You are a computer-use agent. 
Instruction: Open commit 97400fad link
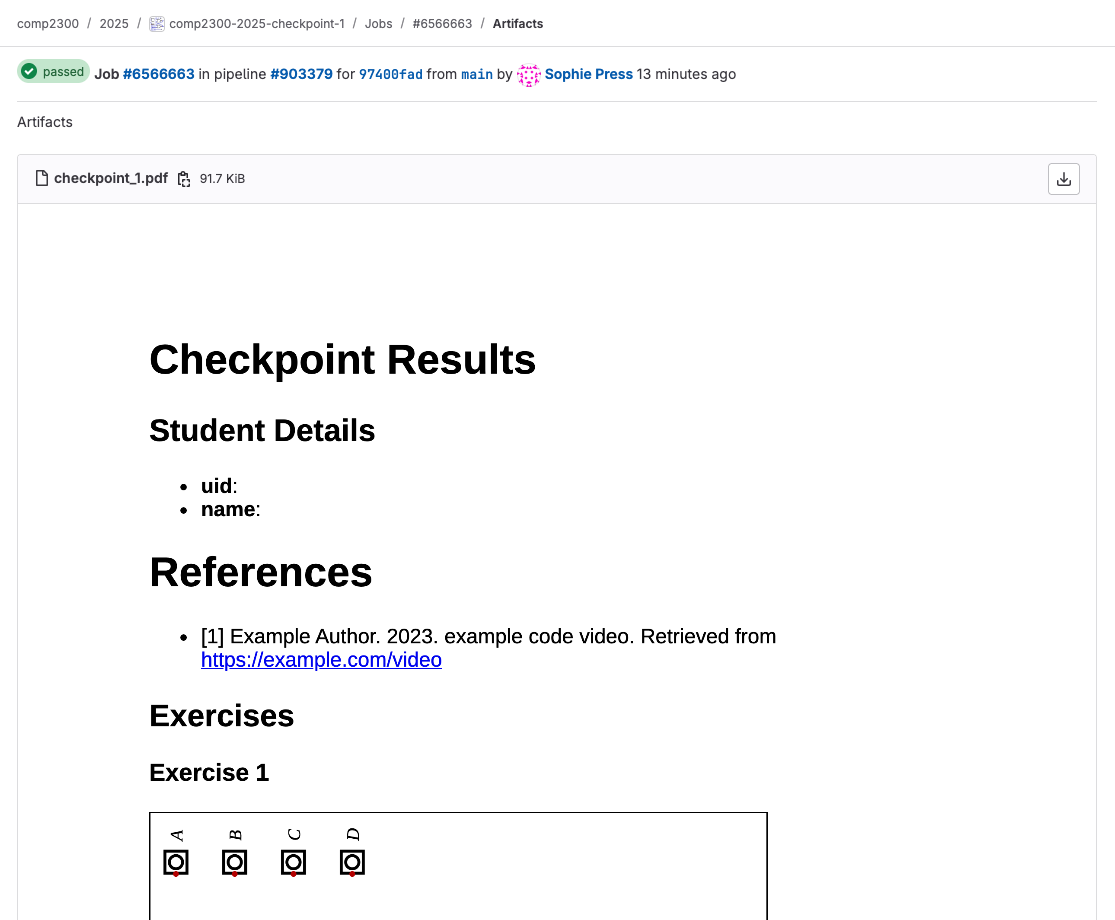tap(390, 74)
